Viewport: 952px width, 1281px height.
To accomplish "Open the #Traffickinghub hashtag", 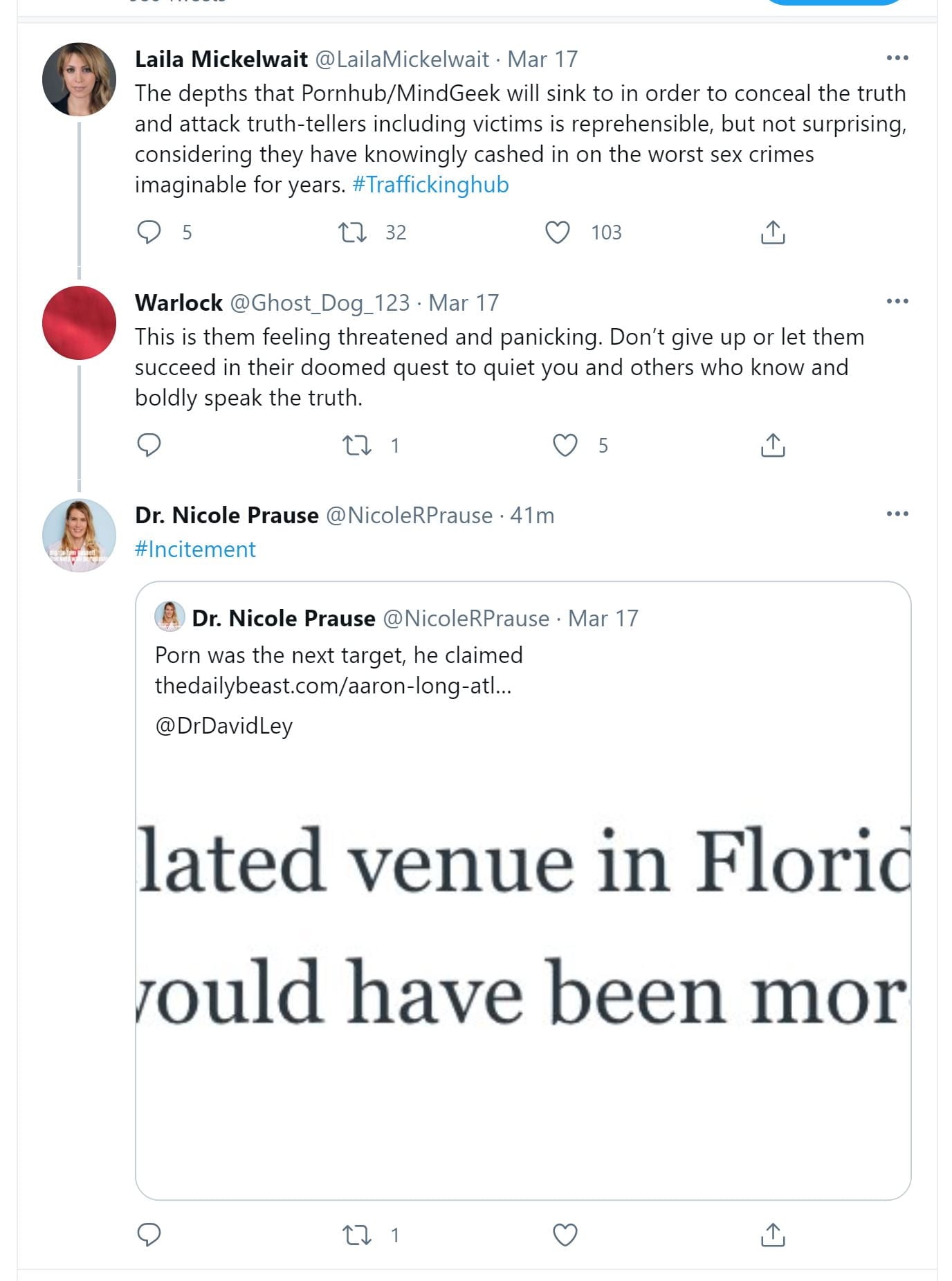I will 430,185.
